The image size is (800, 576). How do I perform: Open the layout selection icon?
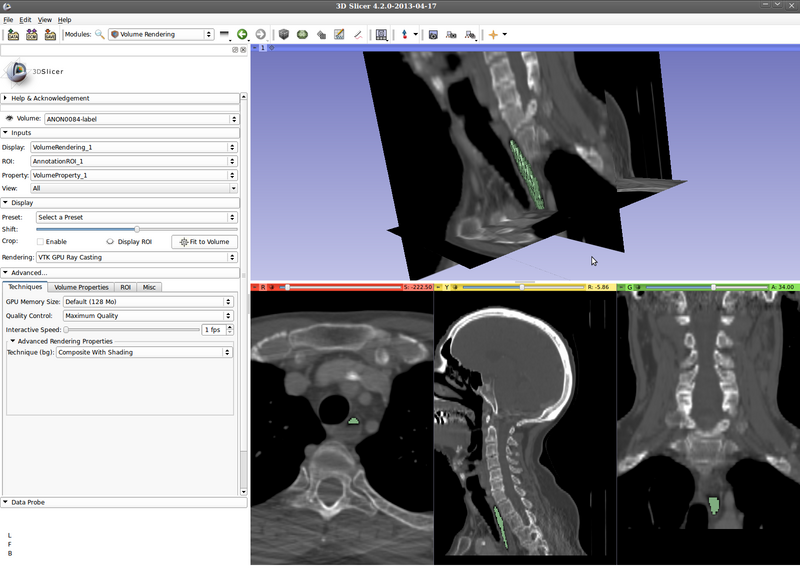coord(381,34)
